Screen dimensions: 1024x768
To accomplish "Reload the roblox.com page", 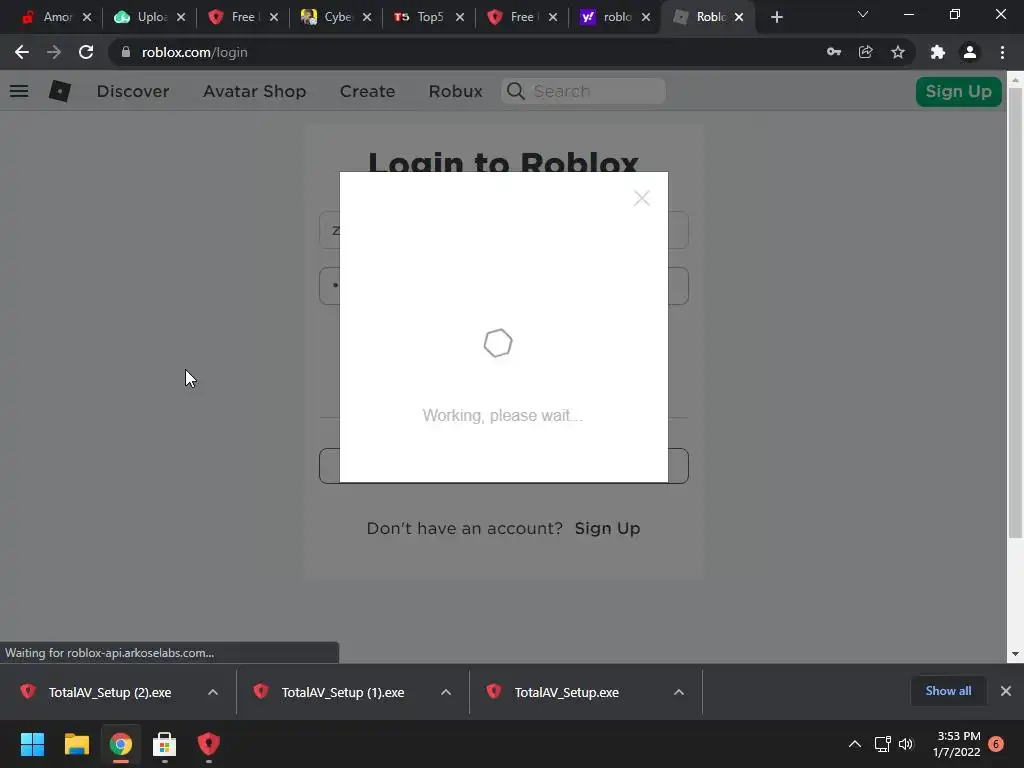I will (86, 52).
